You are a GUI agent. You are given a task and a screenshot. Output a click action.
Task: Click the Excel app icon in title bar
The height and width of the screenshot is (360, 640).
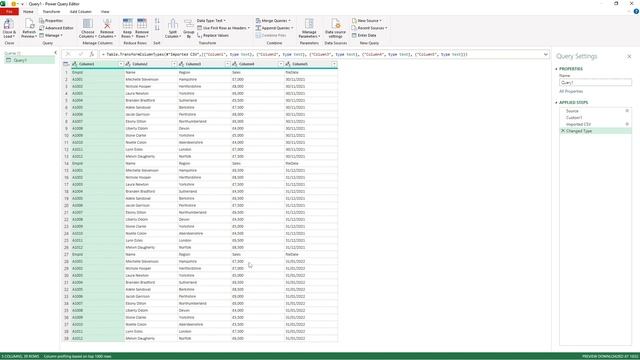tap(3, 4)
